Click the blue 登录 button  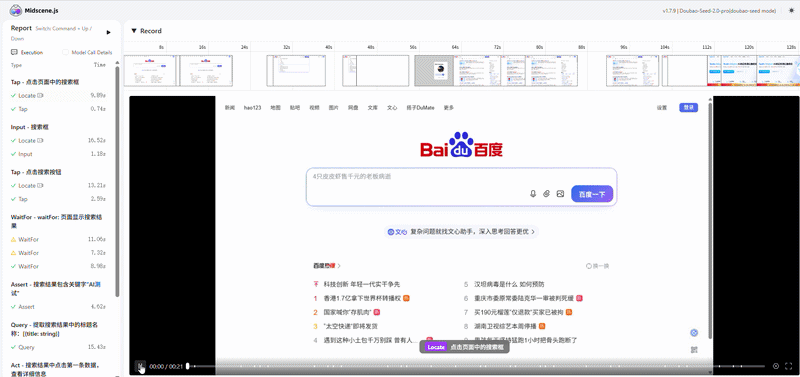click(688, 108)
